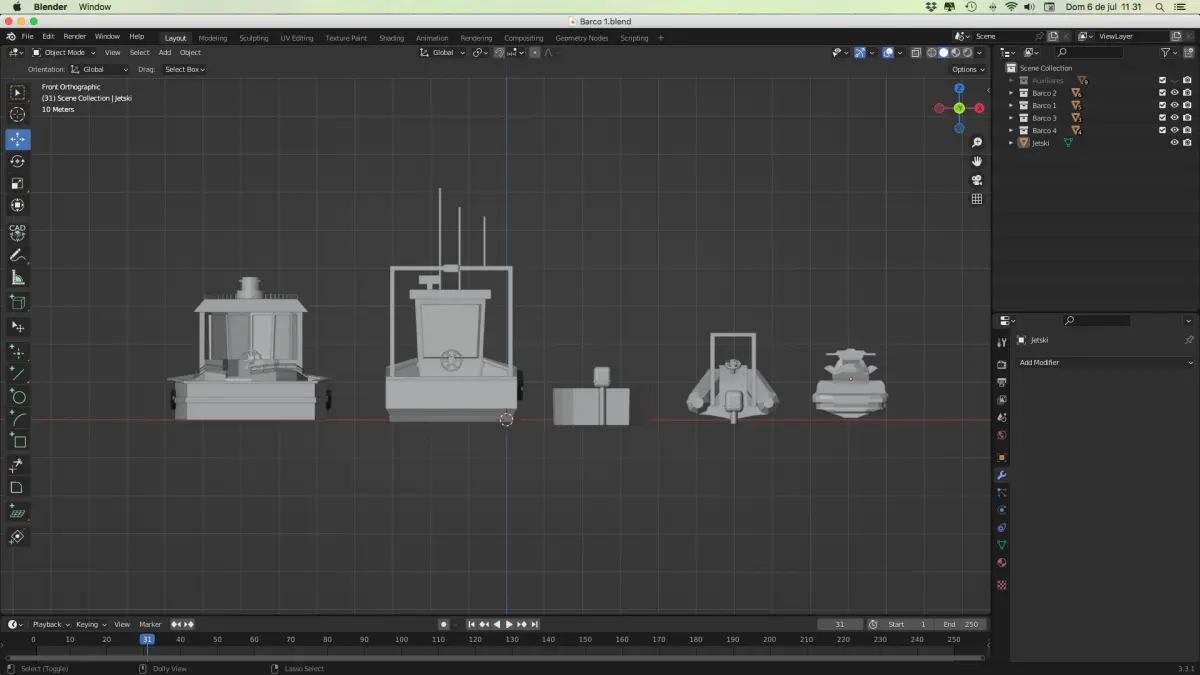Image resolution: width=1200 pixels, height=675 pixels.
Task: Activate the Scale tool
Action: (x=17, y=183)
